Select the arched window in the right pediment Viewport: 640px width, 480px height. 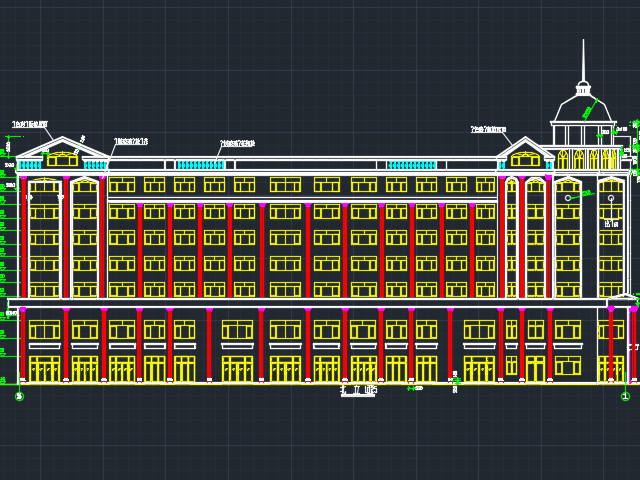point(525,158)
